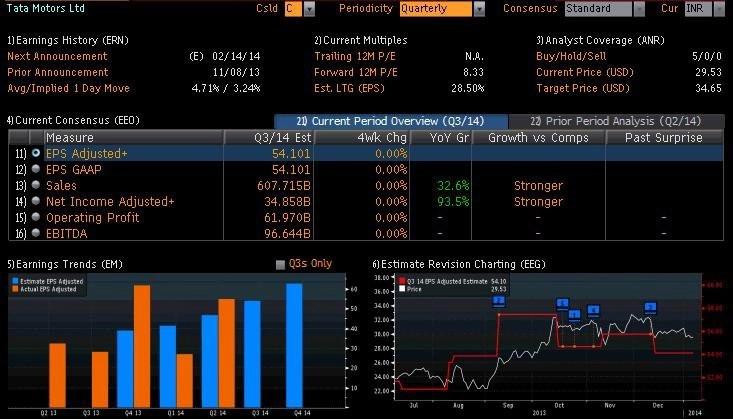Click the flag marker numbered 1 in October

point(575,315)
